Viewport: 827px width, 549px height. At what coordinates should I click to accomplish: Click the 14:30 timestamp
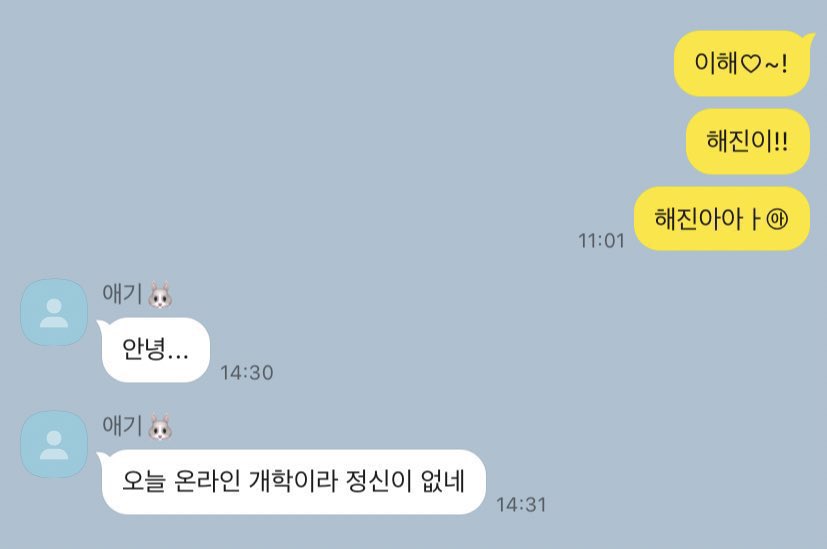click(x=247, y=372)
